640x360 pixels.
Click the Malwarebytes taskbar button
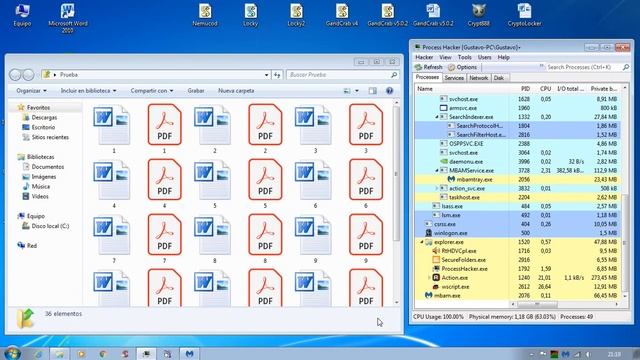click(x=189, y=353)
